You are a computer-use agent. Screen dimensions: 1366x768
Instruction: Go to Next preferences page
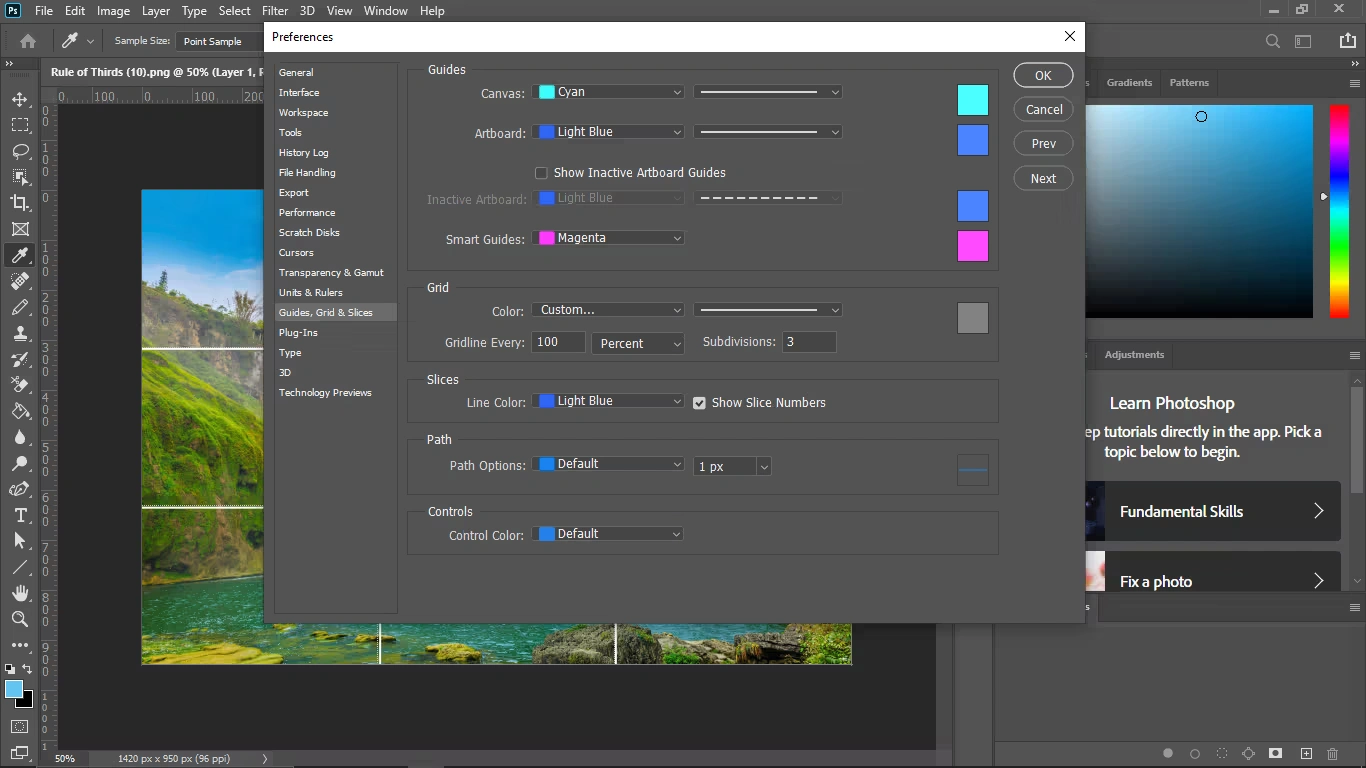pyautogui.click(x=1043, y=178)
